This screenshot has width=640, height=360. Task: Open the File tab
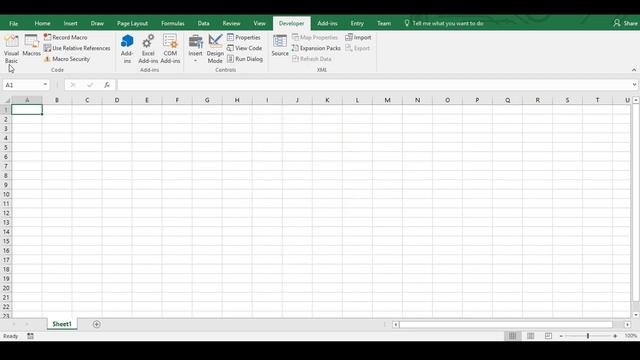[13, 23]
